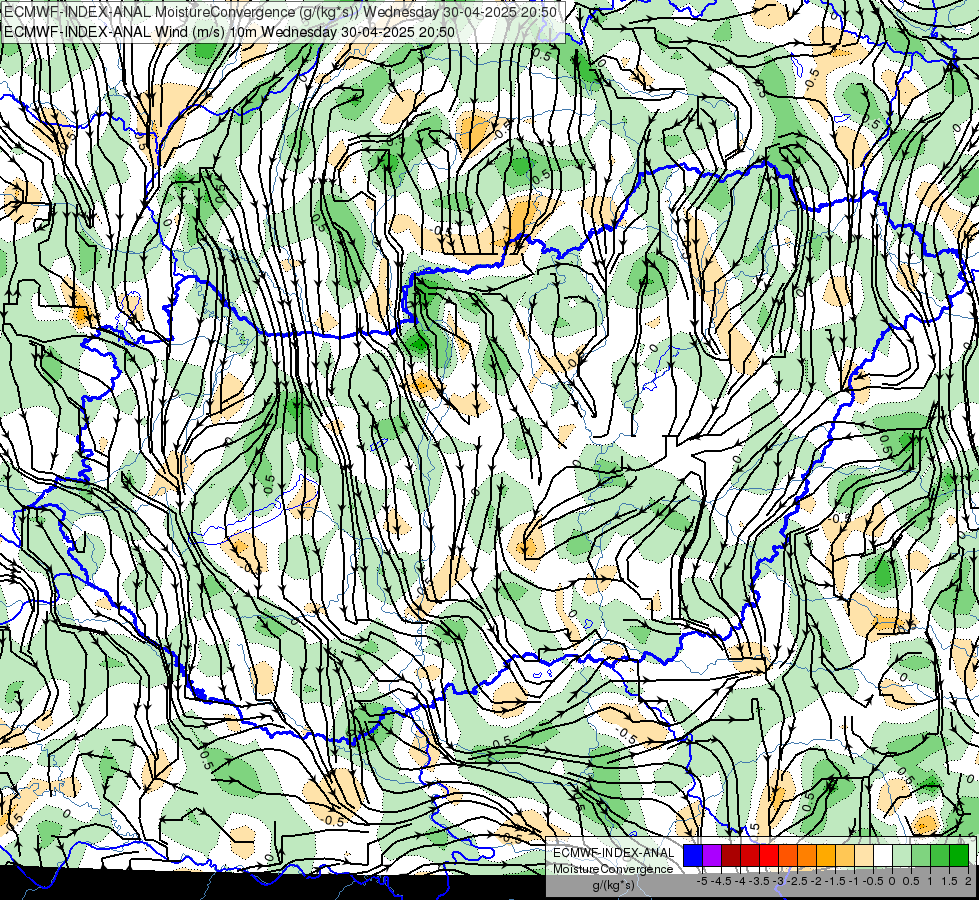The image size is (979, 900).
Task: Select the medium green swatch between 1 and 1.5
Action: [940, 856]
